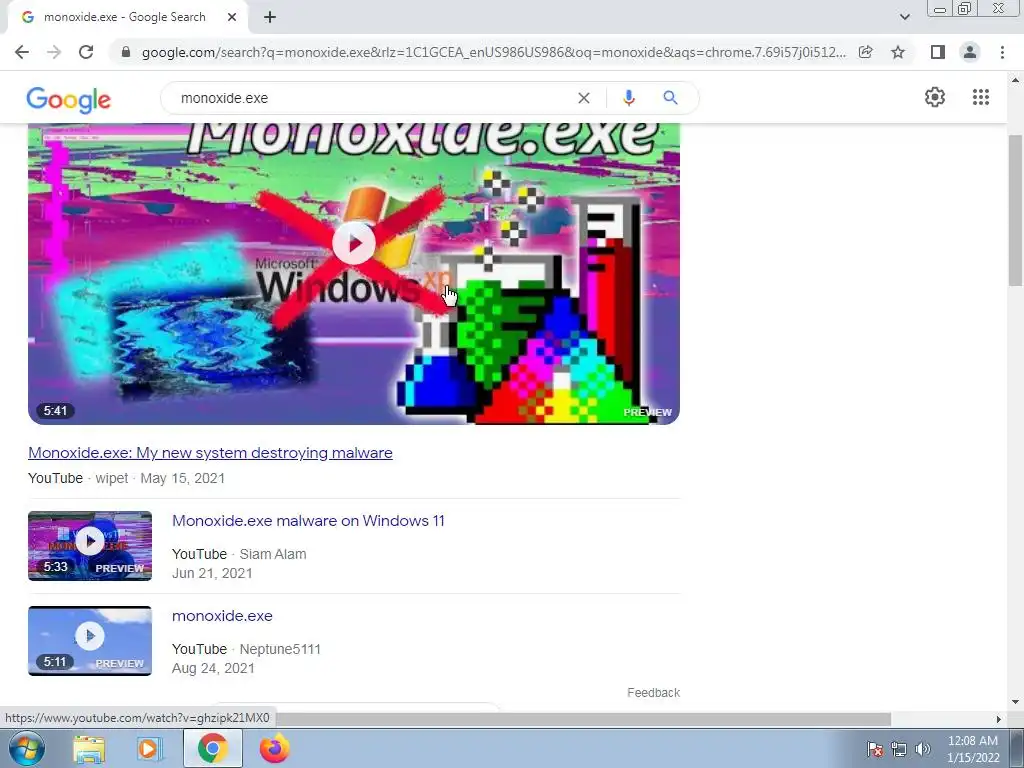Open the 5:11 Neptune5111 video thumbnail
Image resolution: width=1024 pixels, height=768 pixels.
click(89, 641)
